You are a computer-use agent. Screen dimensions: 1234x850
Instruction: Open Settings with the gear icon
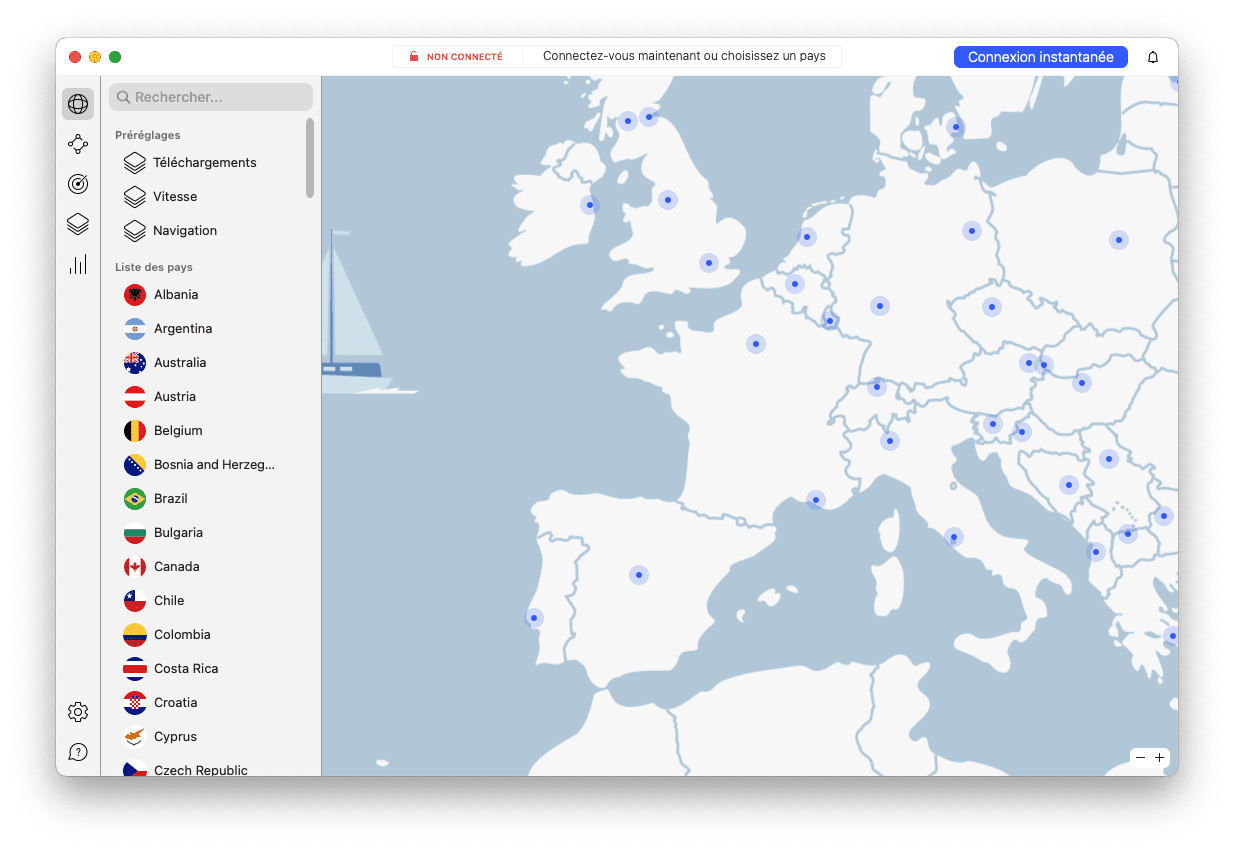78,711
